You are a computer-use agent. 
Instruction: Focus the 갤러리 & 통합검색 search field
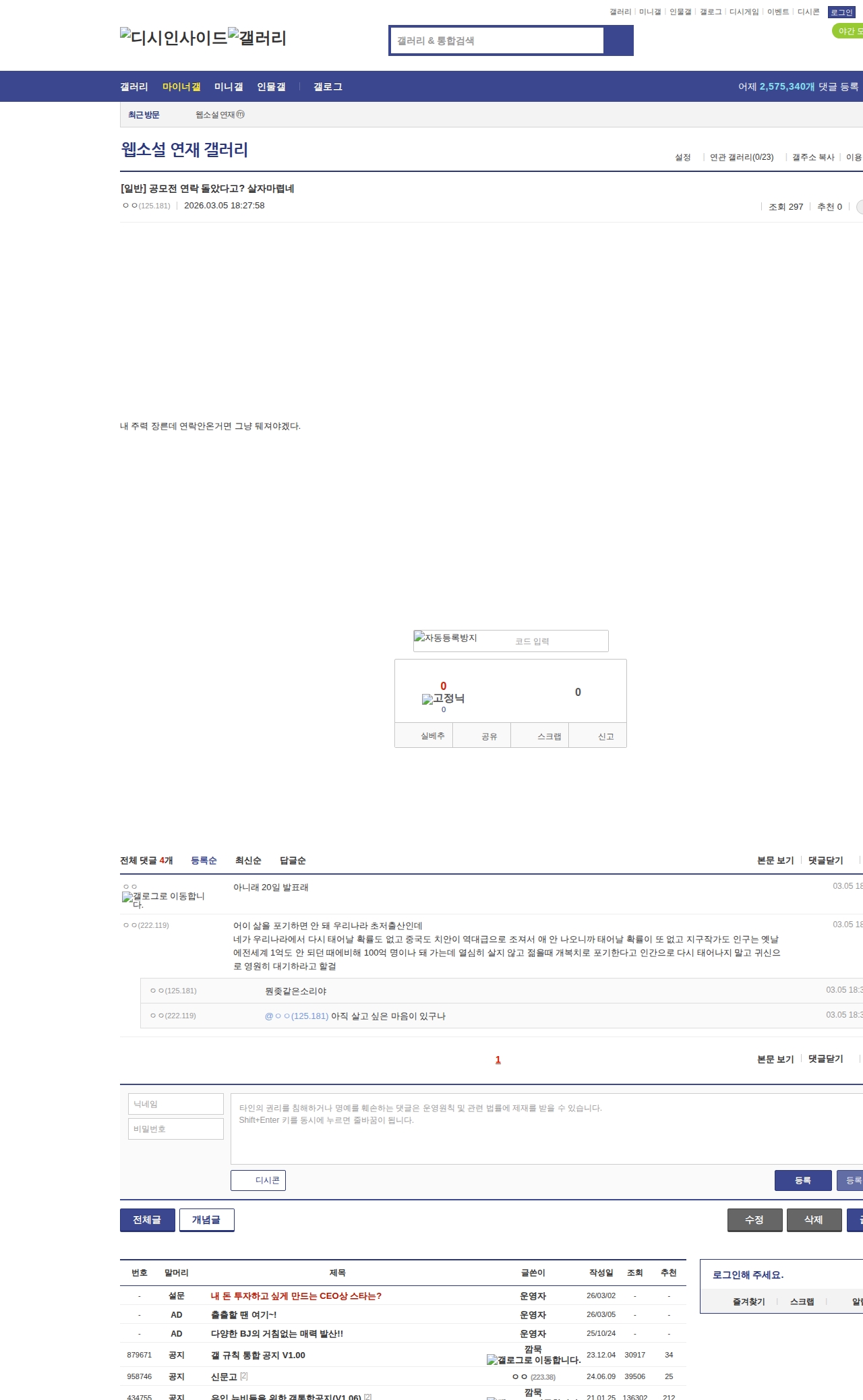tap(497, 40)
